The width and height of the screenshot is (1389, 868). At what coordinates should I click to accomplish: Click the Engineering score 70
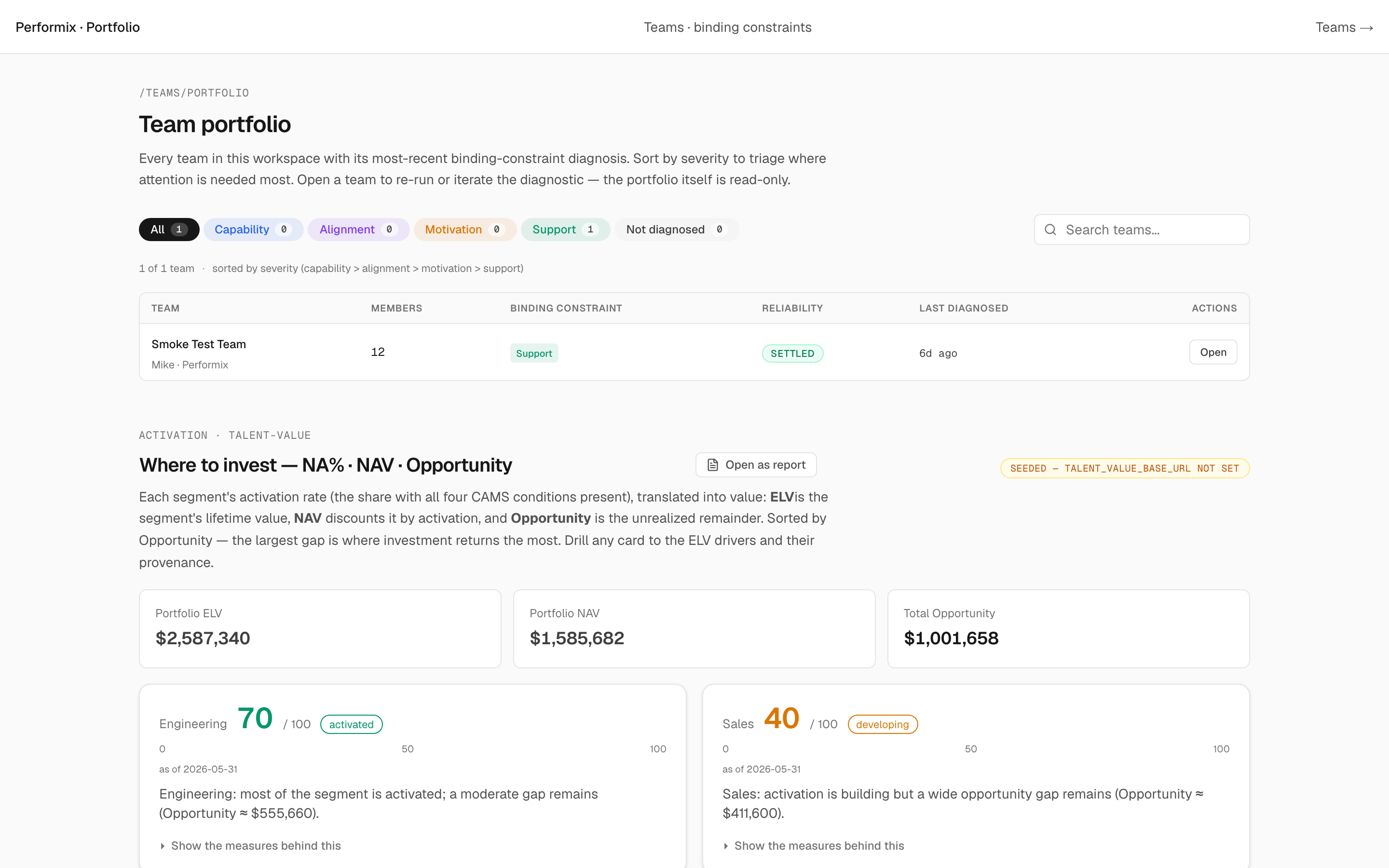point(255,718)
